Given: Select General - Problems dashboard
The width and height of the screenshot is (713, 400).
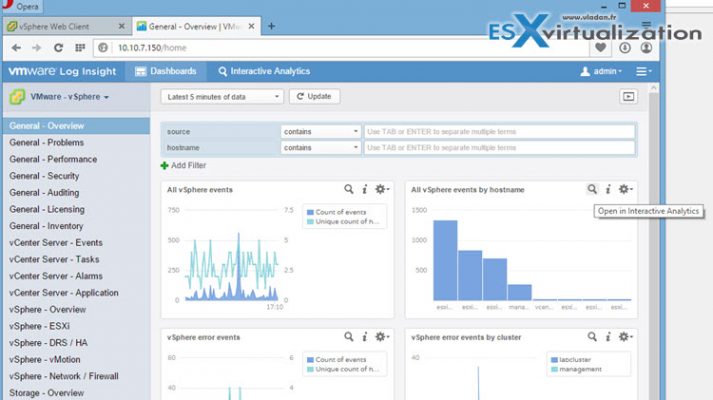Looking at the screenshot, I should [x=46, y=143].
